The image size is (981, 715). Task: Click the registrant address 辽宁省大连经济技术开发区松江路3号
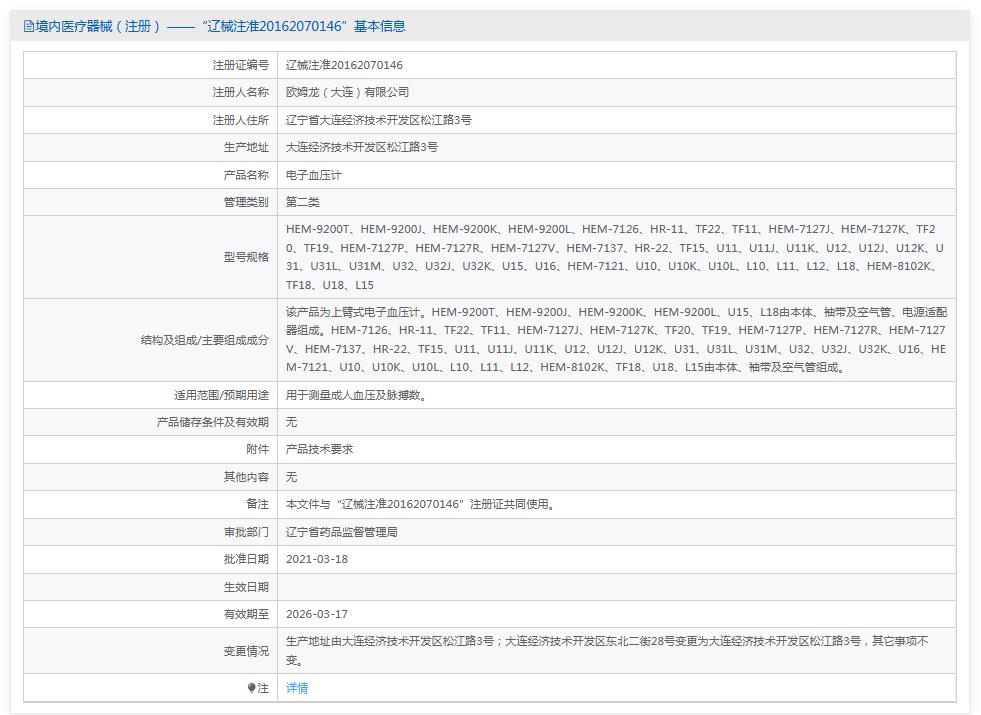coord(378,120)
